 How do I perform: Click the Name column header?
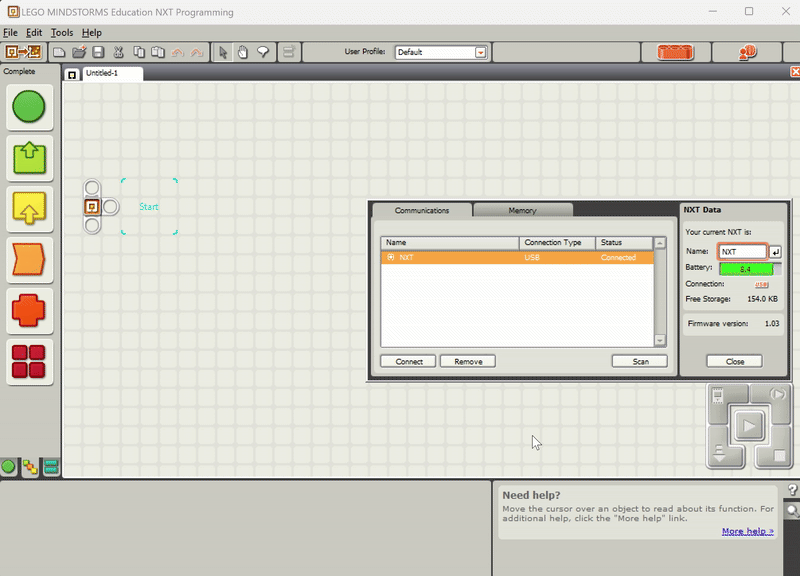pyautogui.click(x=450, y=242)
